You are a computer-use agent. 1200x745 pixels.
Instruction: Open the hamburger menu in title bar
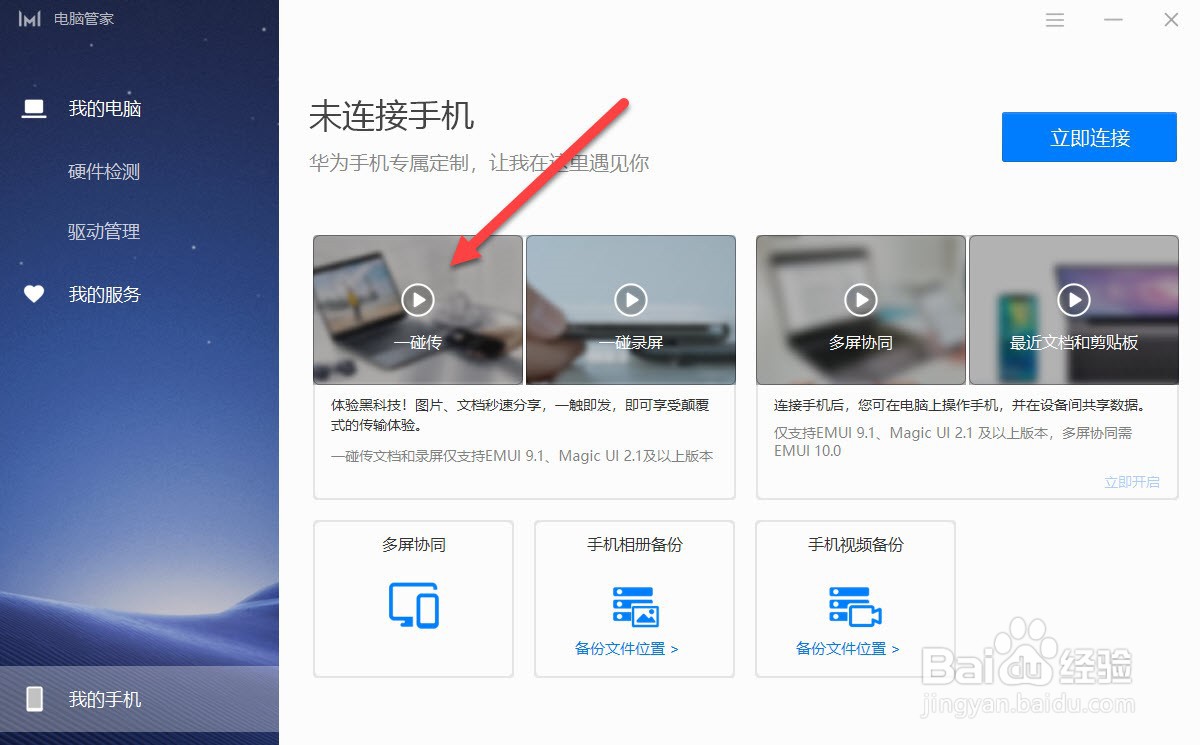point(1055,19)
